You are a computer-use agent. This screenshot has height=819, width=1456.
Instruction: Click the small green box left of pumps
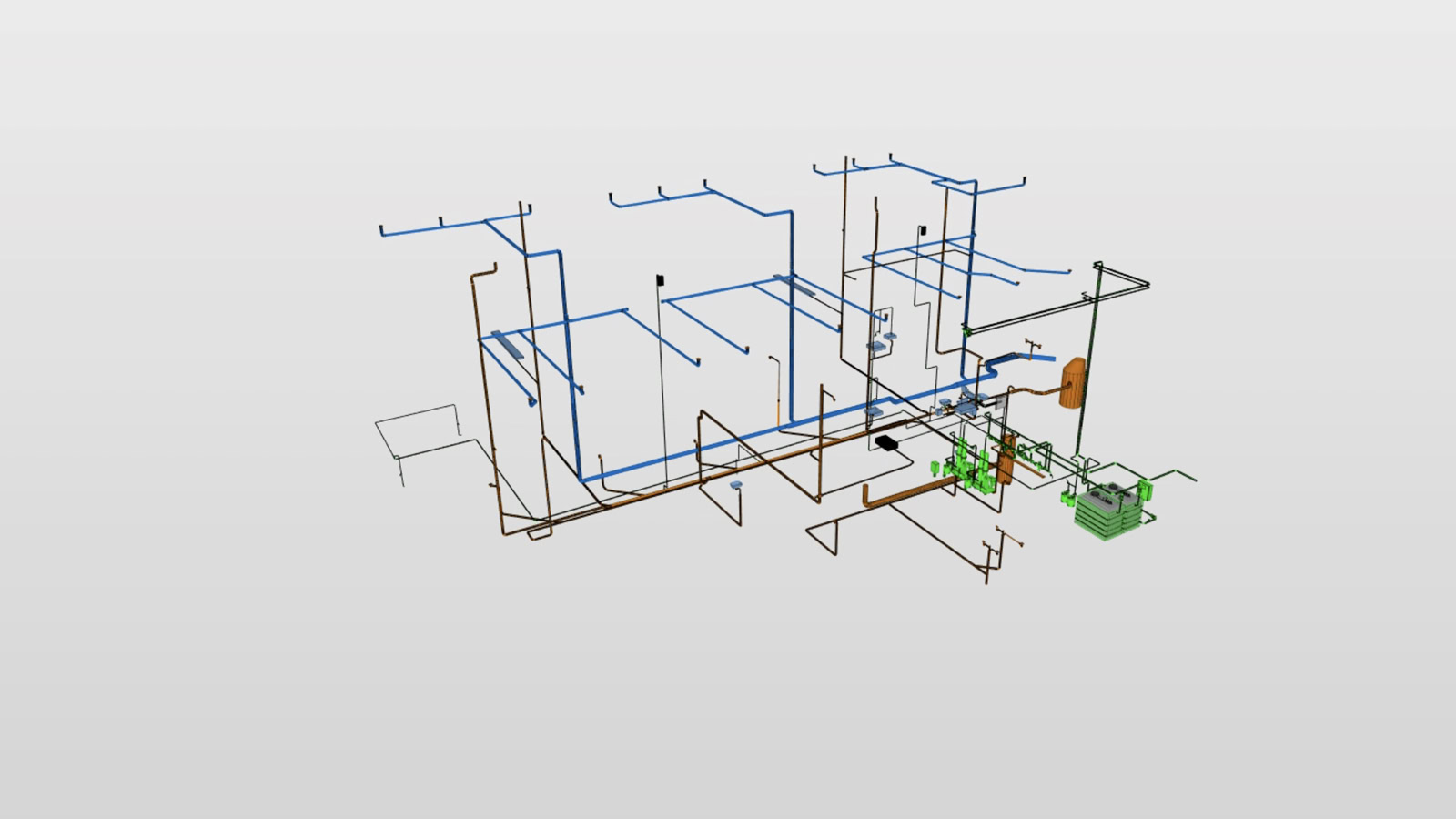[935, 469]
